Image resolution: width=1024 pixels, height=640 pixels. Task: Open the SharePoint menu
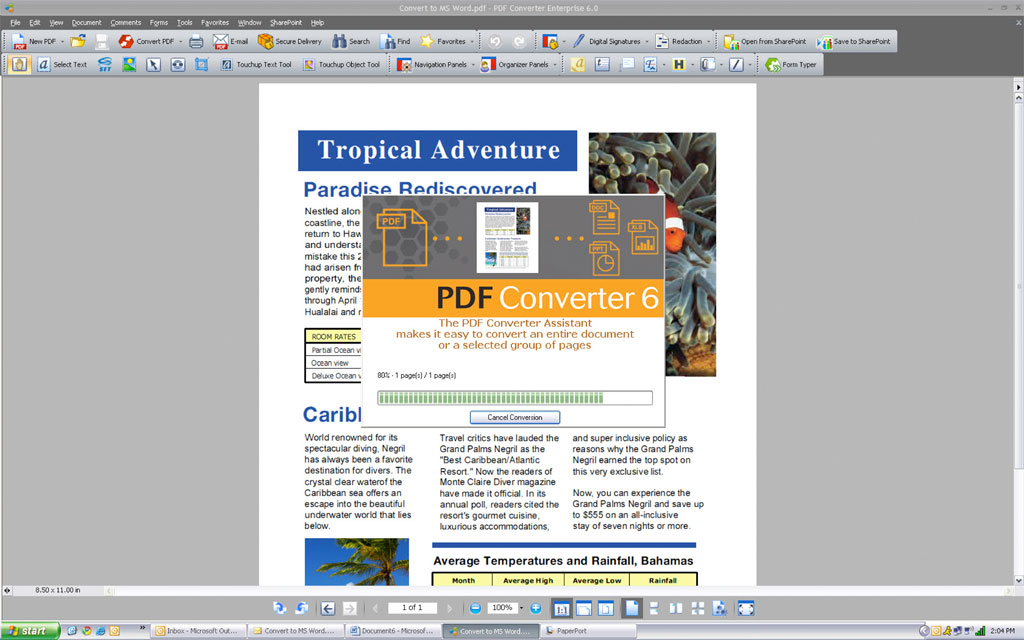pyautogui.click(x=285, y=22)
